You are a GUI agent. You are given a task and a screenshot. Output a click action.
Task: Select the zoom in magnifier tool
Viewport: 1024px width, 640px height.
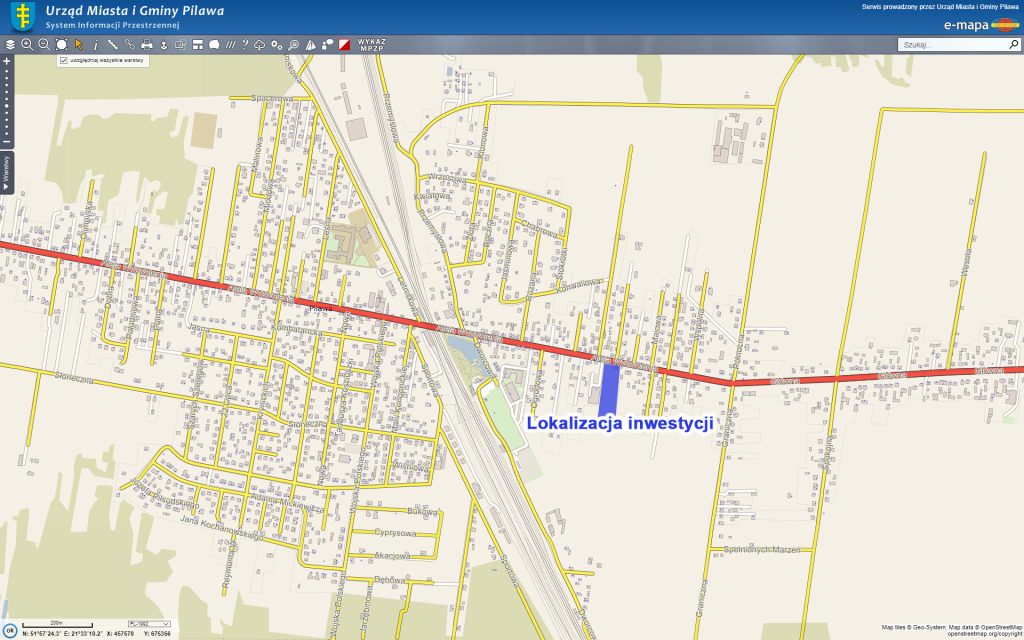[x=27, y=45]
